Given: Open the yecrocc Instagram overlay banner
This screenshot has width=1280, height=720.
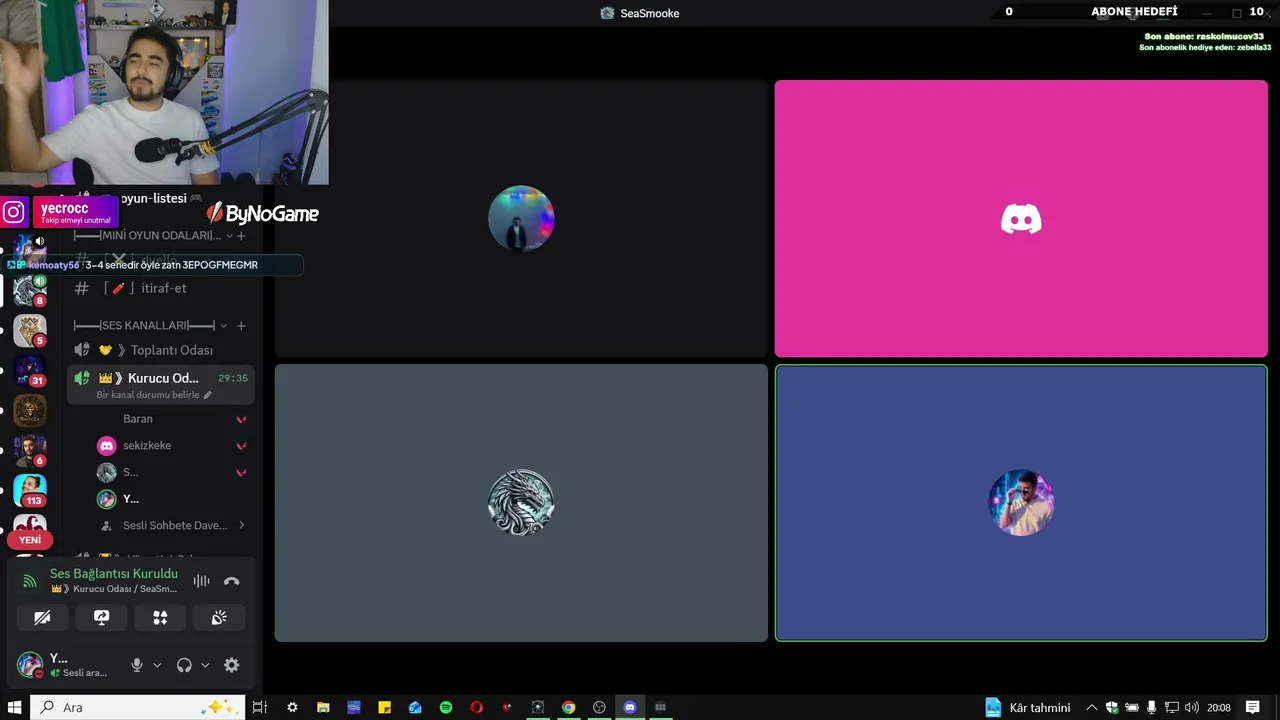Looking at the screenshot, I should coord(60,212).
